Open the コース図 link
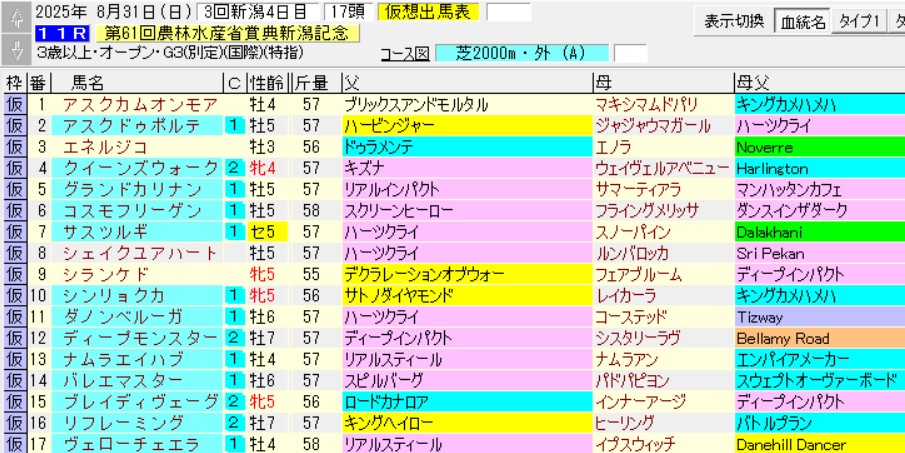The image size is (905, 453). (406, 53)
